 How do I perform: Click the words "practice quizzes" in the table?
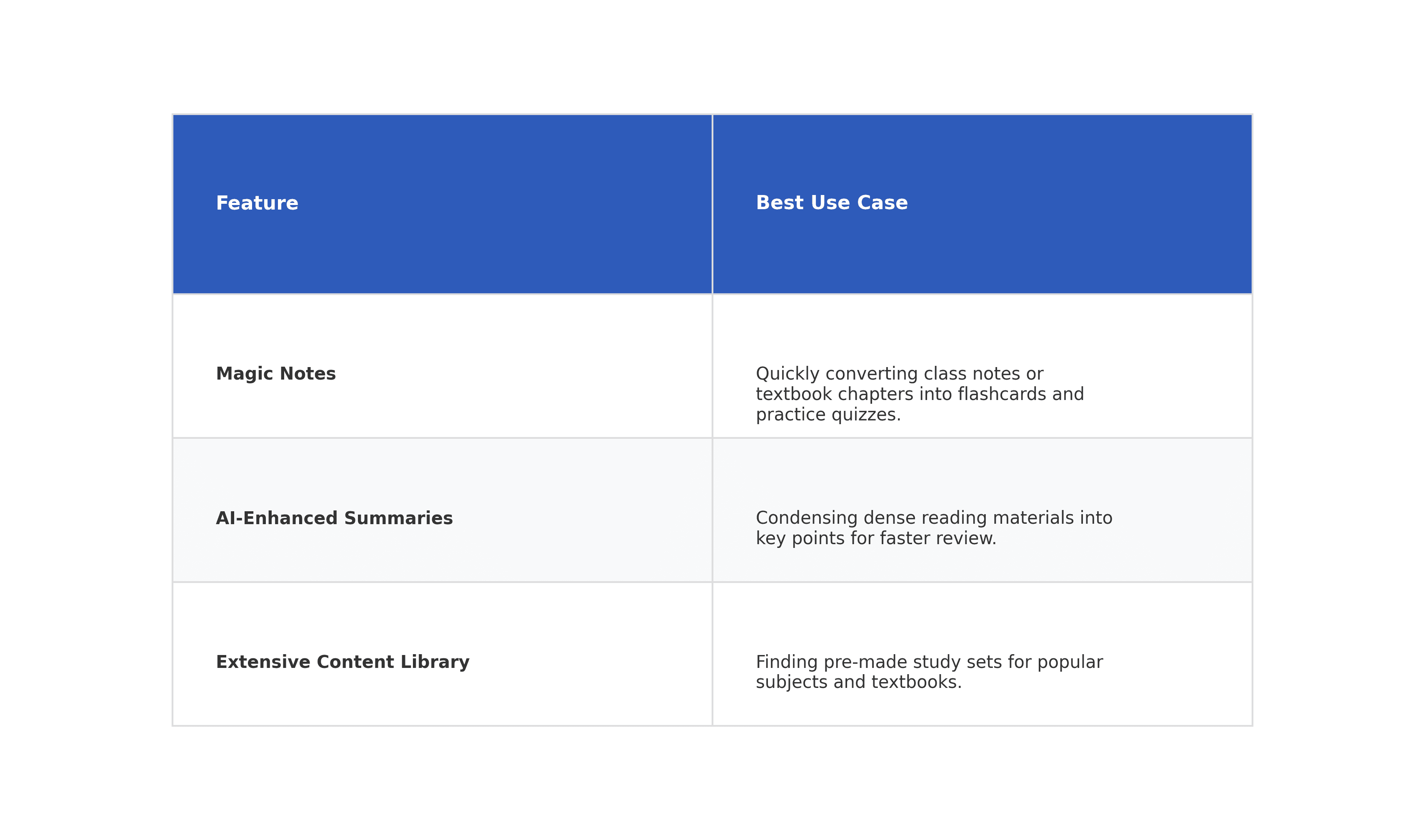pos(827,415)
